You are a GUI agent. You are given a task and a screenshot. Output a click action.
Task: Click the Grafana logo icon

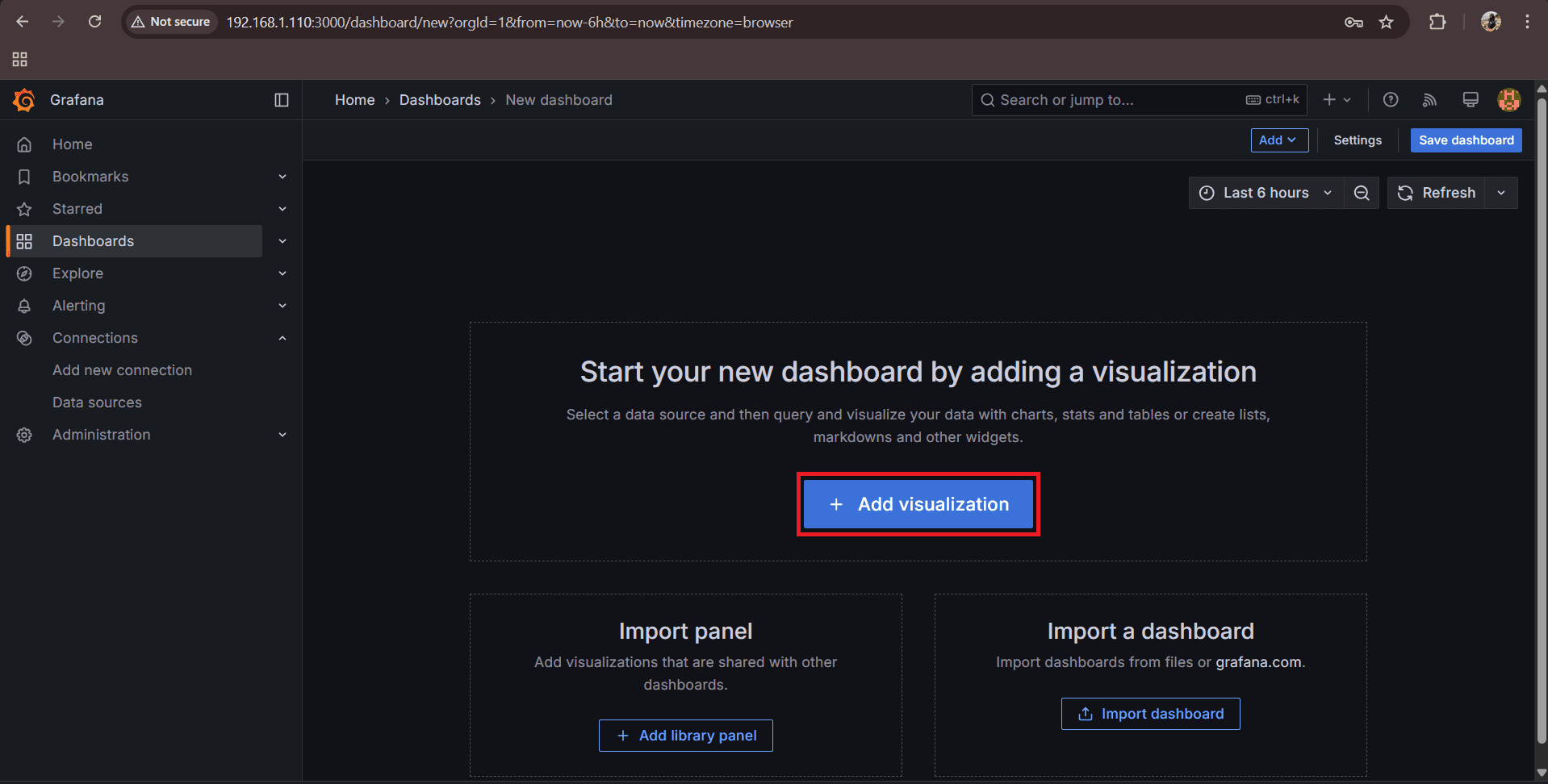[24, 100]
